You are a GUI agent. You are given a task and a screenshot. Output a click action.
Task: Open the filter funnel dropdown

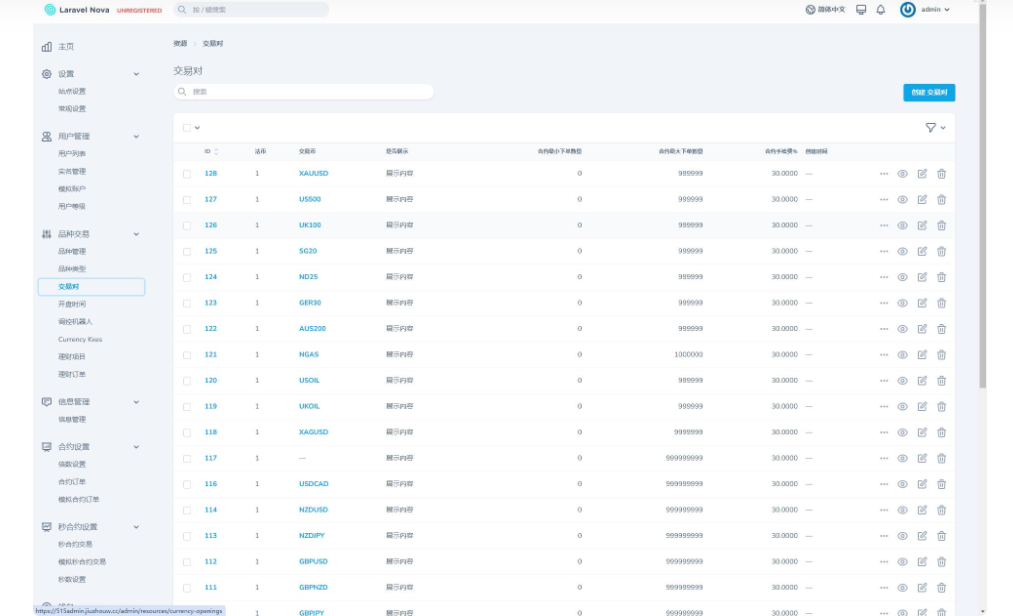point(934,128)
